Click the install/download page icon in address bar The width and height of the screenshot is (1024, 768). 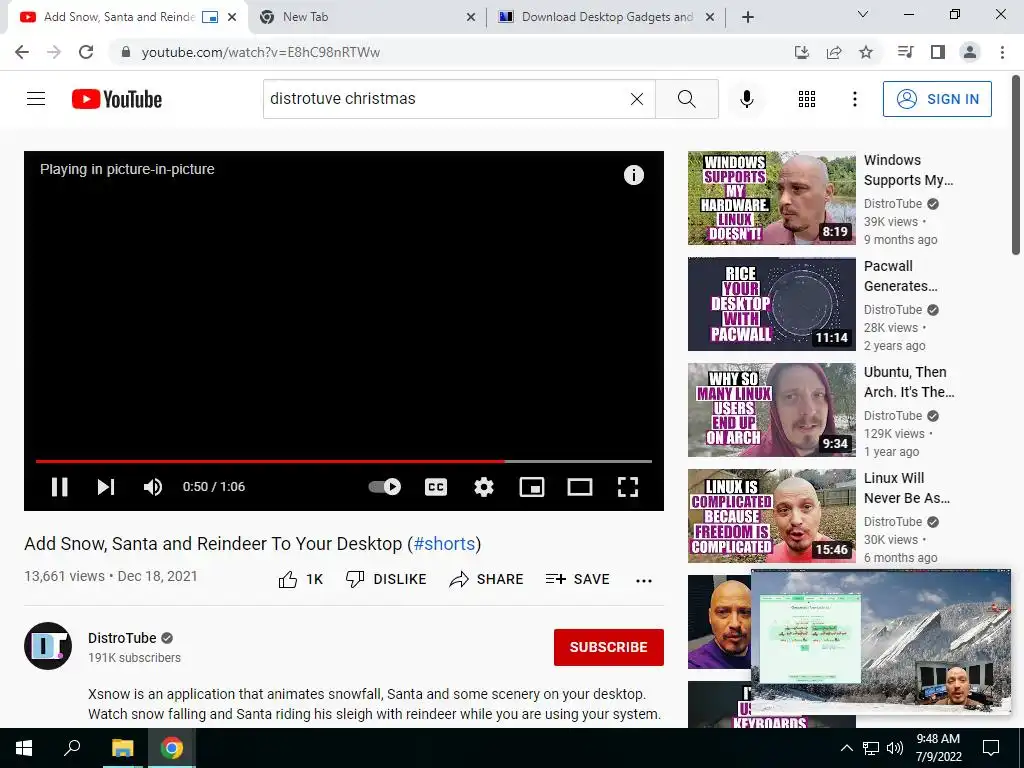[x=801, y=52]
